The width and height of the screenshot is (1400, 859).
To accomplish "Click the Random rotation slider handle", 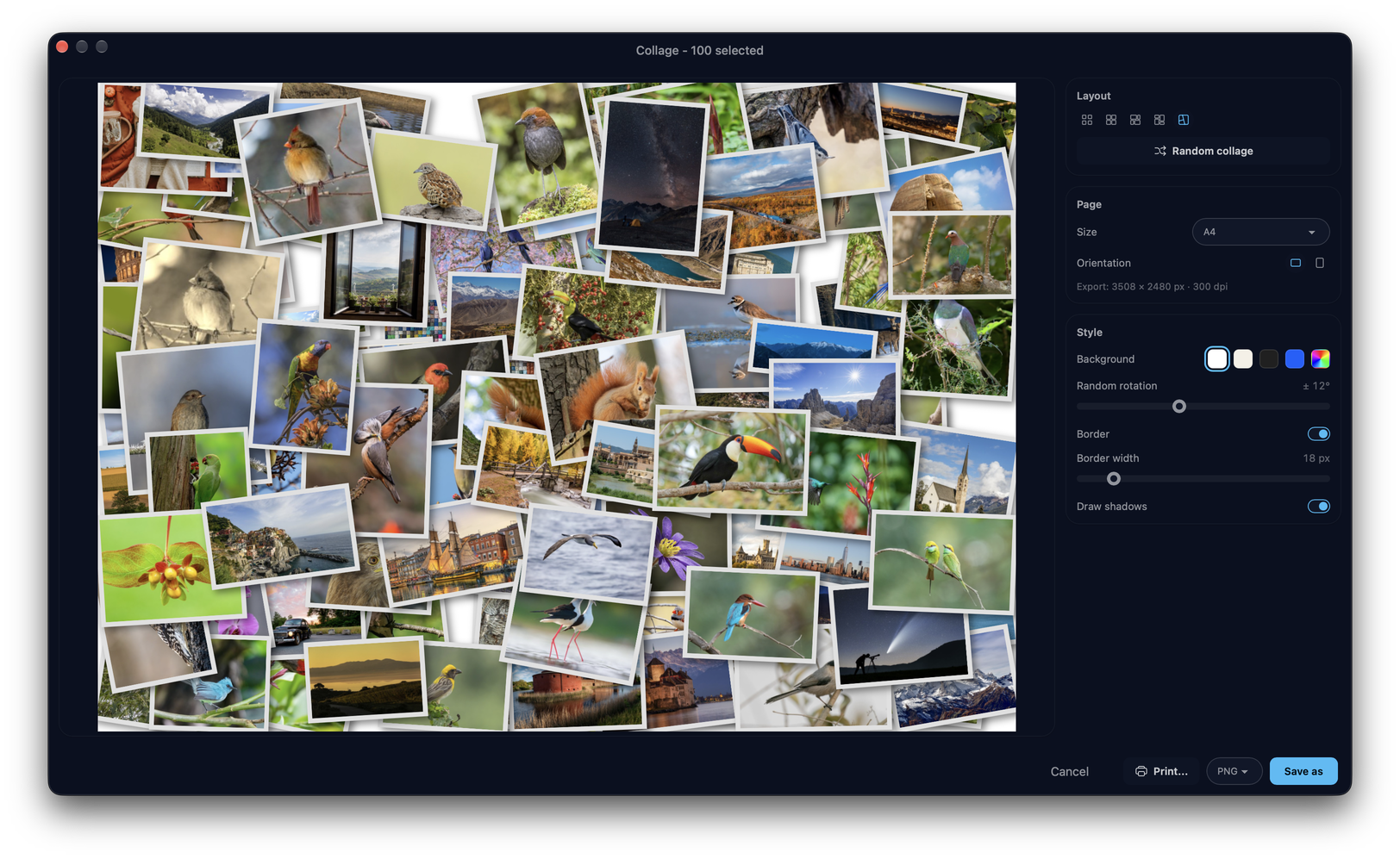I will click(x=1179, y=407).
